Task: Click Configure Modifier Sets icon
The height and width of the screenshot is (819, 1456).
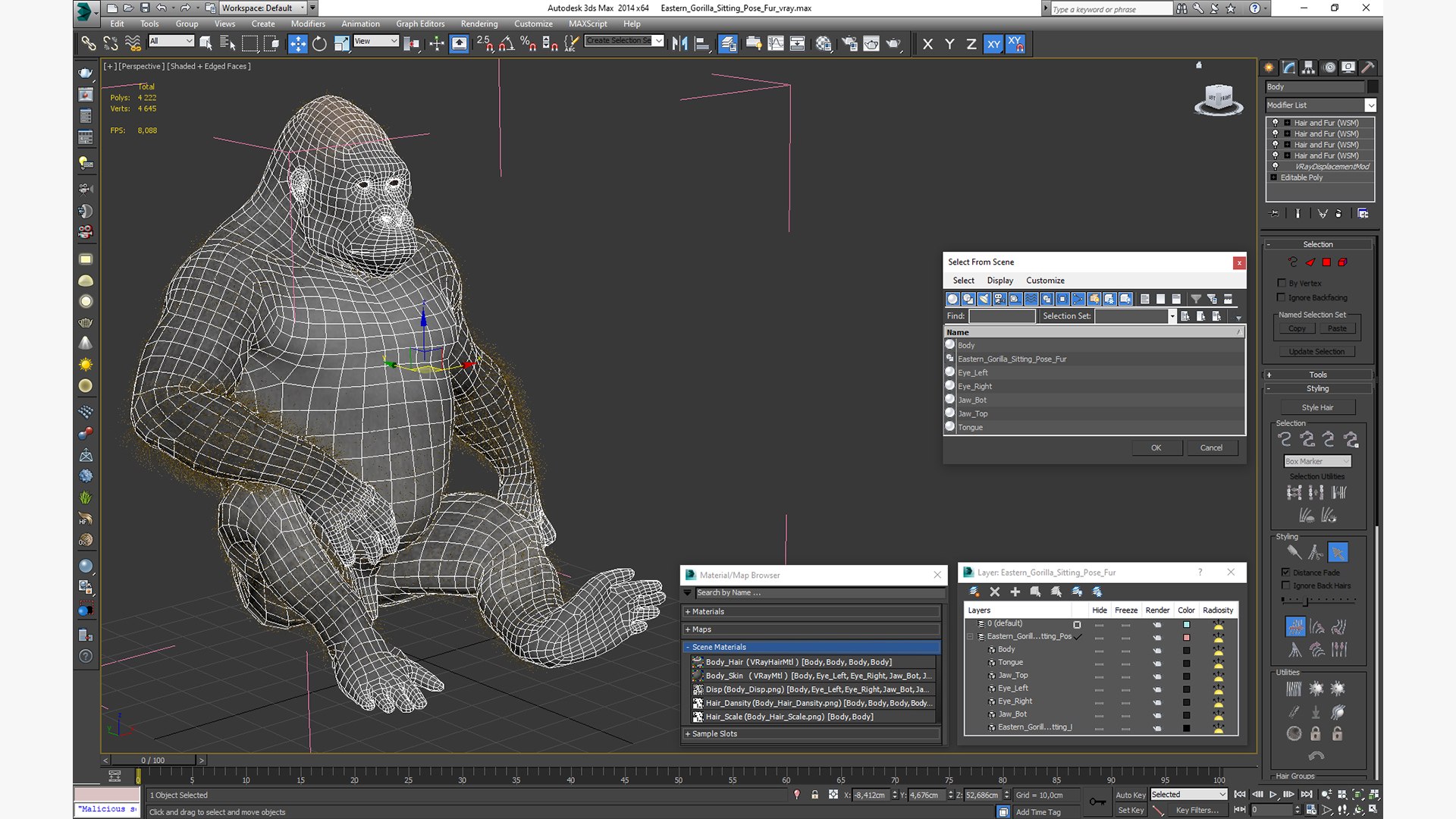Action: coord(1363,214)
